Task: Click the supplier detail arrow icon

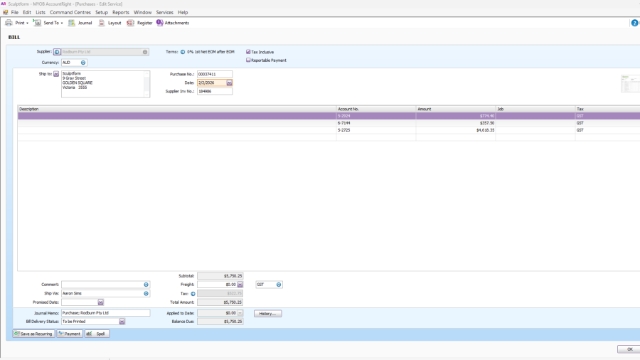Action: [x=57, y=52]
